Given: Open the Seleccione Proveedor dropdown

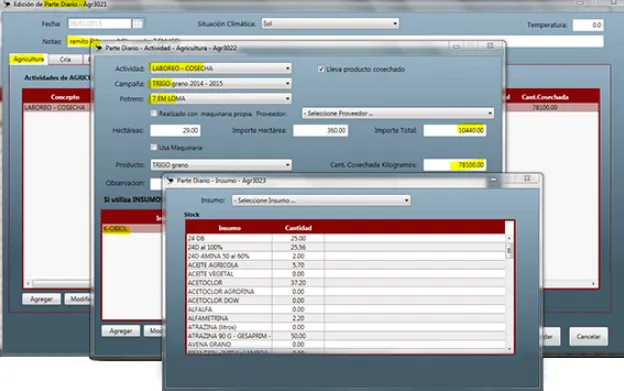Looking at the screenshot, I should point(398,113).
